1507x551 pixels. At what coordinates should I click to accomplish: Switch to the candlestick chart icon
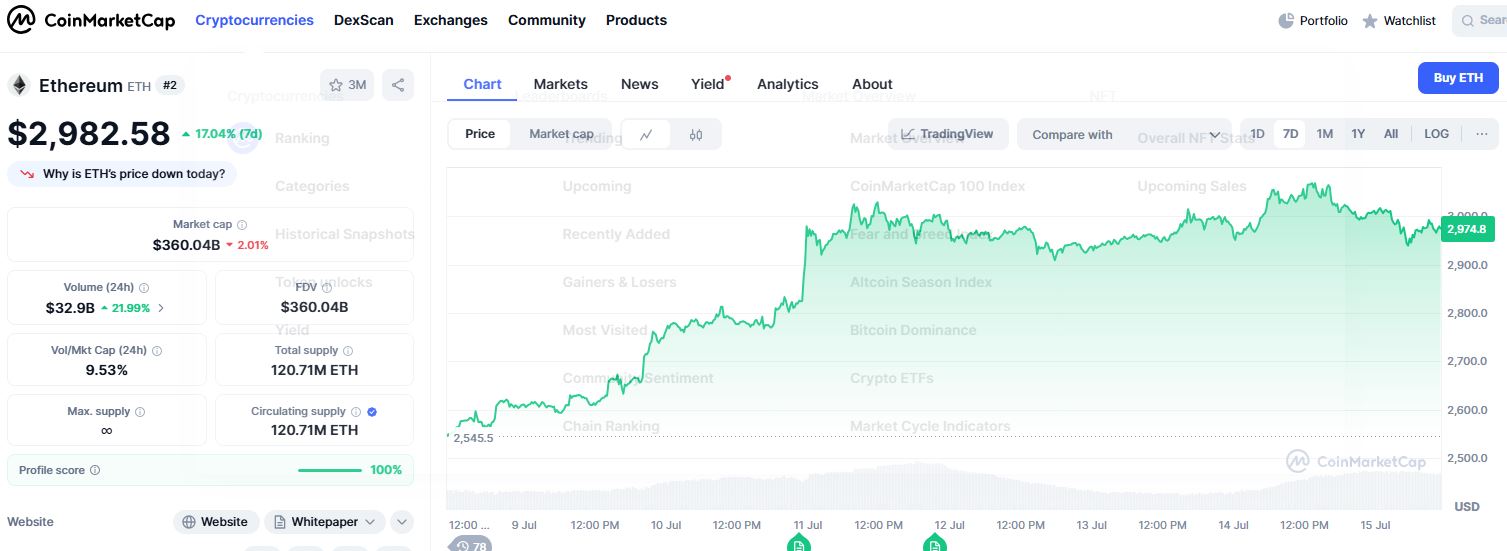pos(696,134)
